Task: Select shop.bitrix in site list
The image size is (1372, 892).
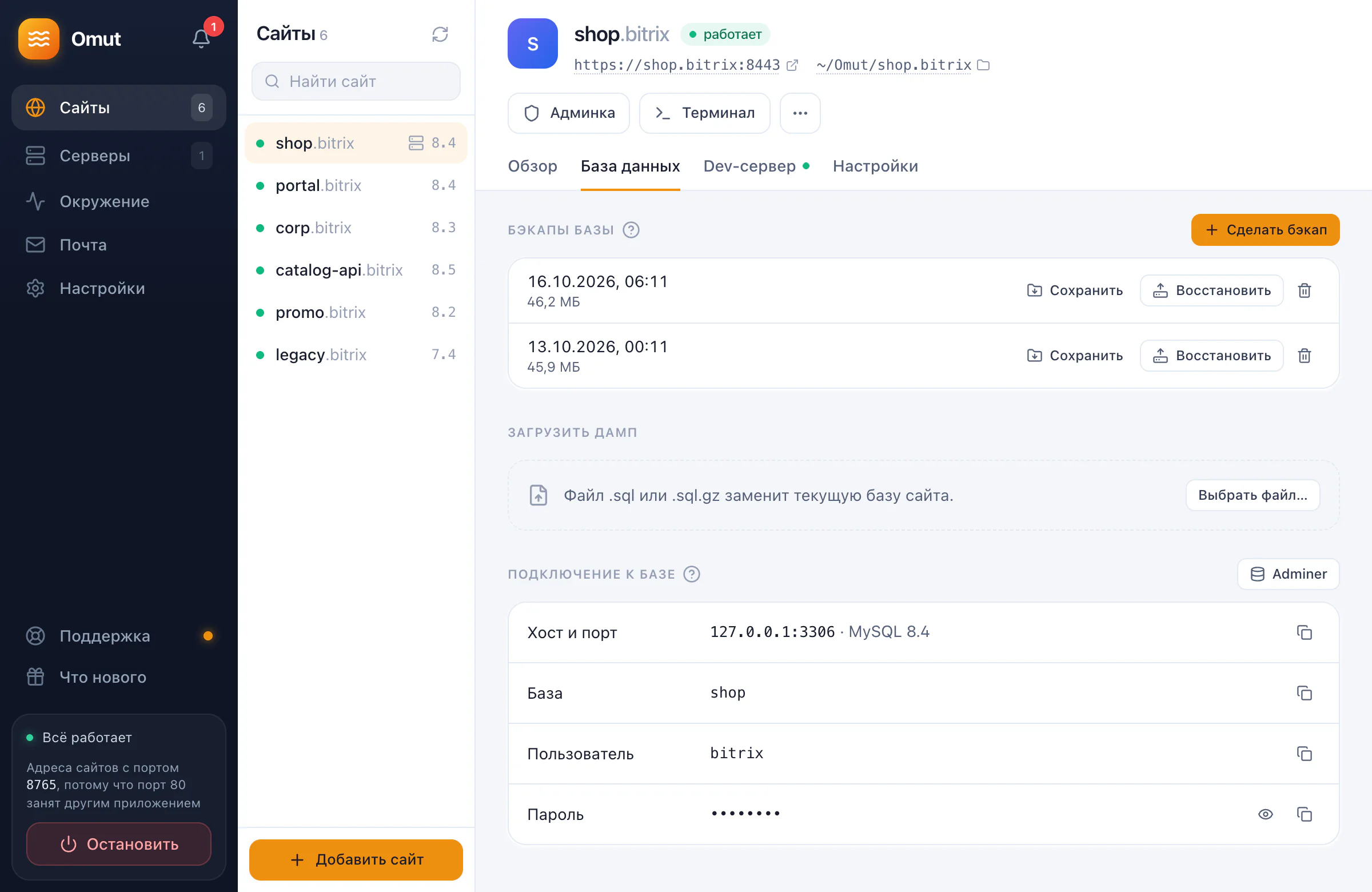Action: [x=356, y=143]
